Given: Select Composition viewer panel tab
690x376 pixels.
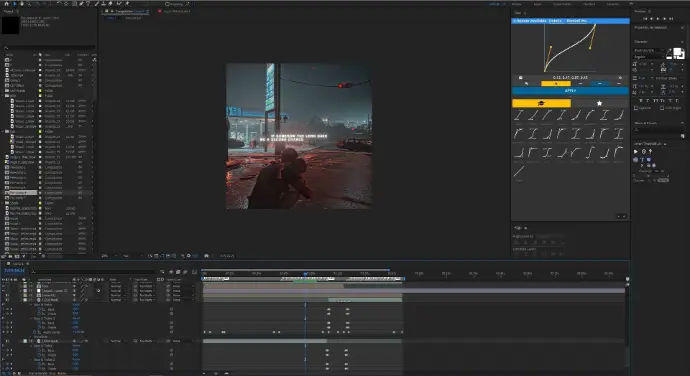Looking at the screenshot, I should 127,11.
